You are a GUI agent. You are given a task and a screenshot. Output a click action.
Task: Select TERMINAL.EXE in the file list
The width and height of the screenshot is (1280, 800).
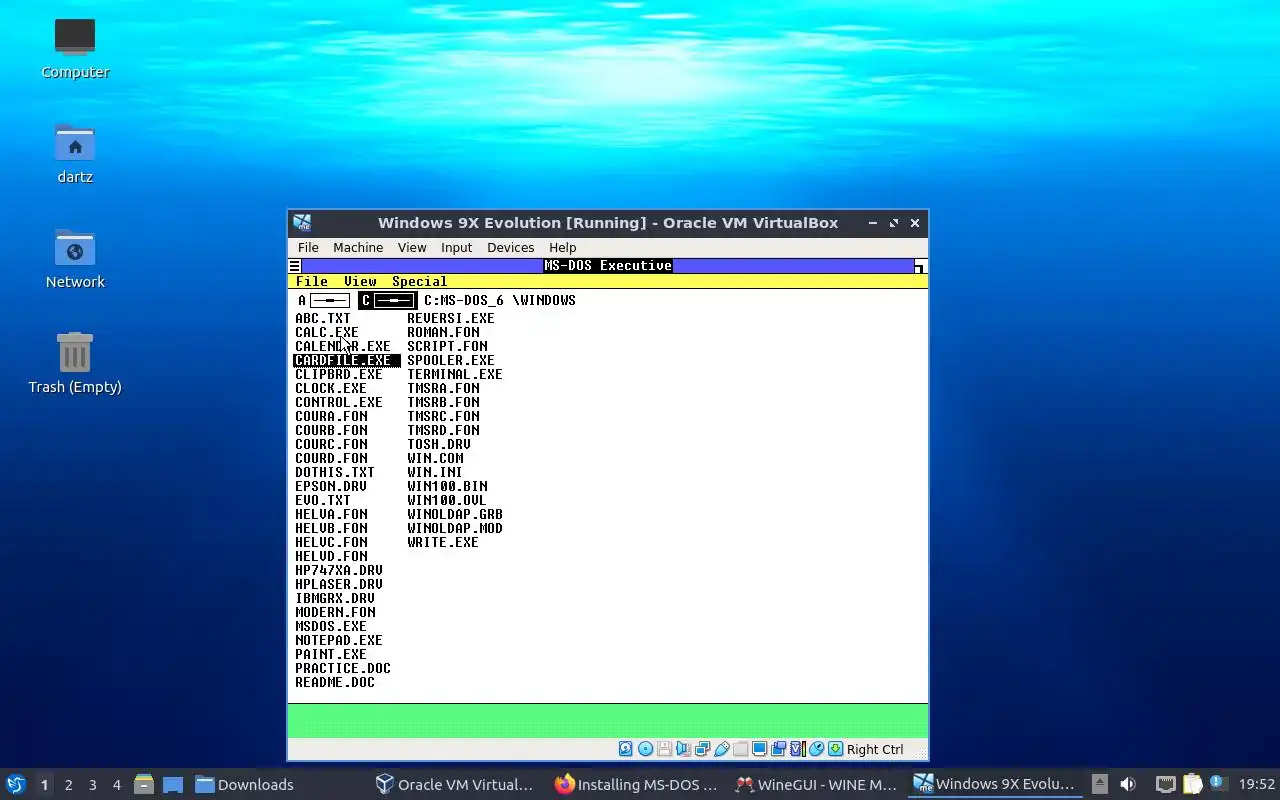pos(454,374)
